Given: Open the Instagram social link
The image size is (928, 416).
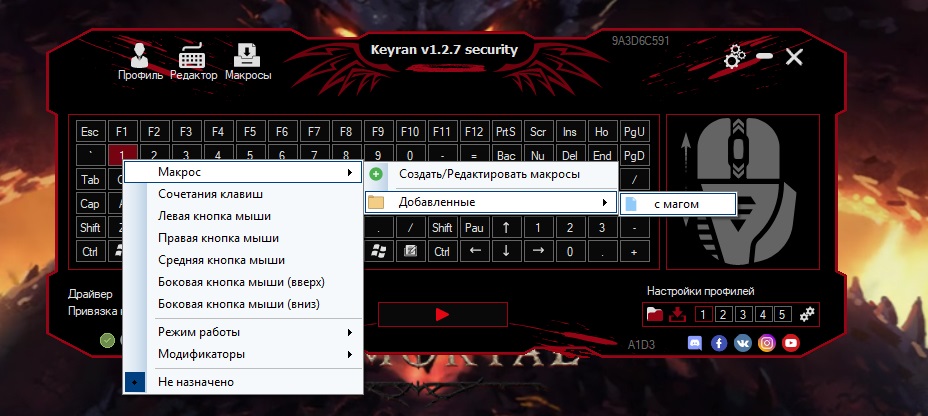Looking at the screenshot, I should pyautogui.click(x=767, y=343).
